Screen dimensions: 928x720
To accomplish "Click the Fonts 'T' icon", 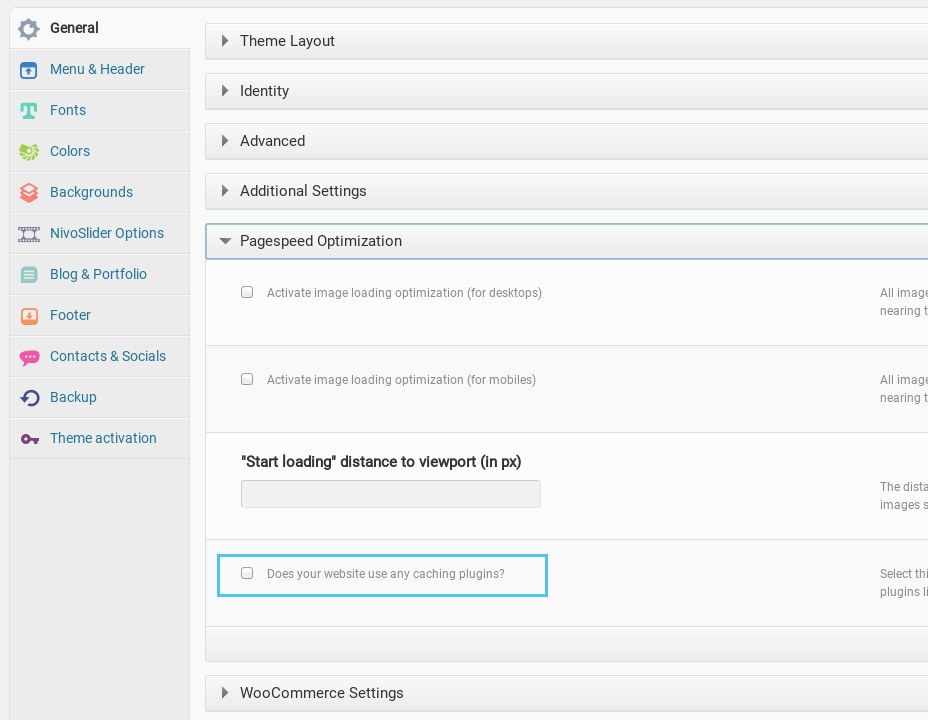I will pyautogui.click(x=30, y=111).
